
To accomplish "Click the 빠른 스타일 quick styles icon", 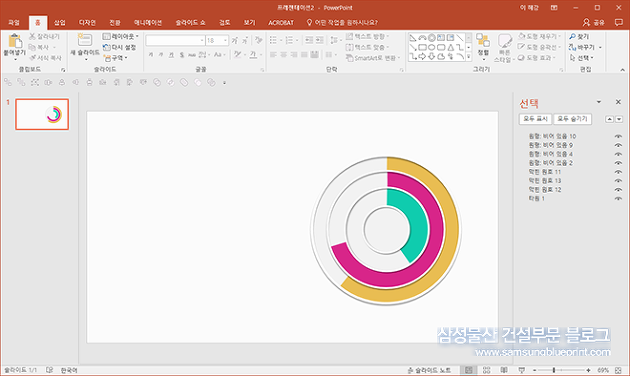I will click(x=505, y=41).
